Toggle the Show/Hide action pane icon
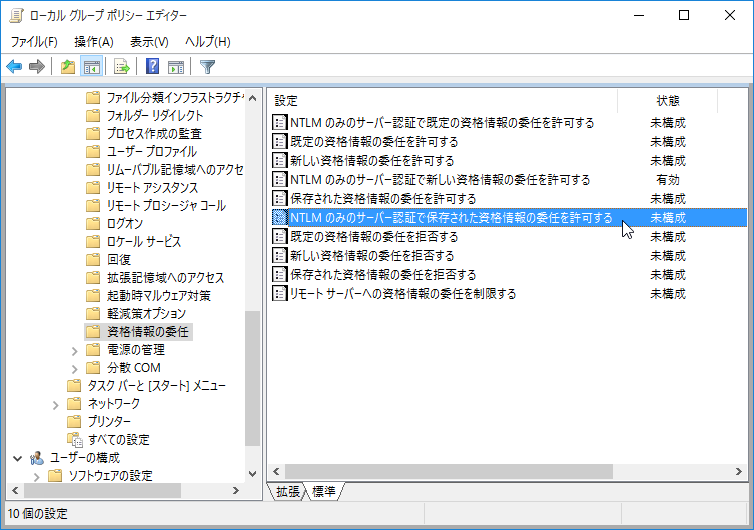The width and height of the screenshot is (754, 530). tap(176, 66)
